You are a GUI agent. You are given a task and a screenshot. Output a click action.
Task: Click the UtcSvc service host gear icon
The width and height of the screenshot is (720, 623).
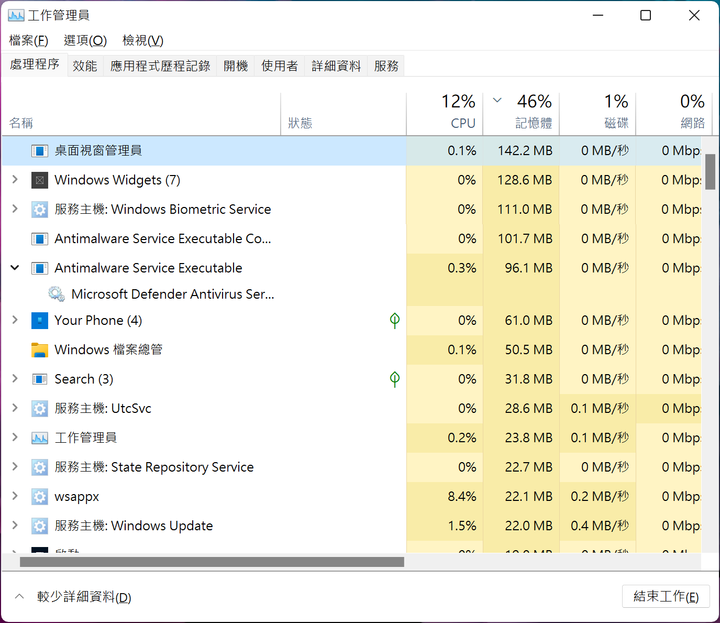[39, 409]
